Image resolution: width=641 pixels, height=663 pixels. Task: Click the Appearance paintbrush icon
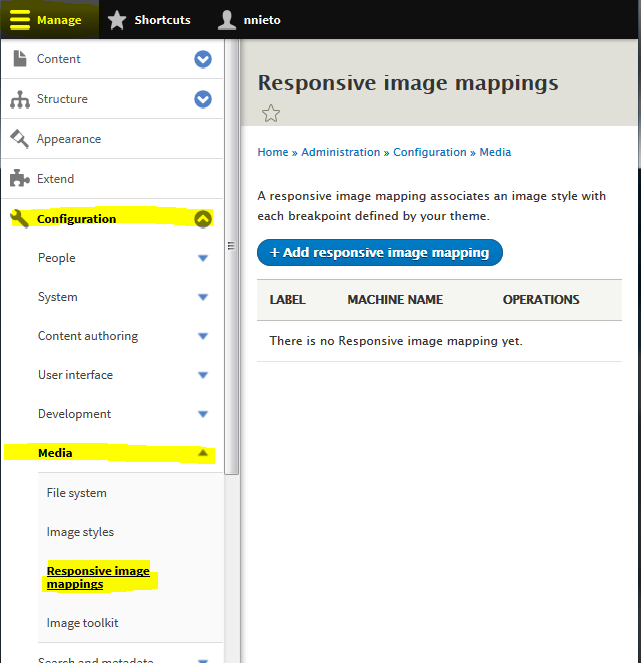click(19, 139)
